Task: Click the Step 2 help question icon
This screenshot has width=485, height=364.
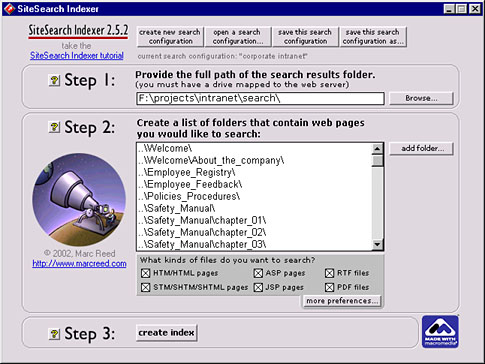Action: click(x=54, y=127)
